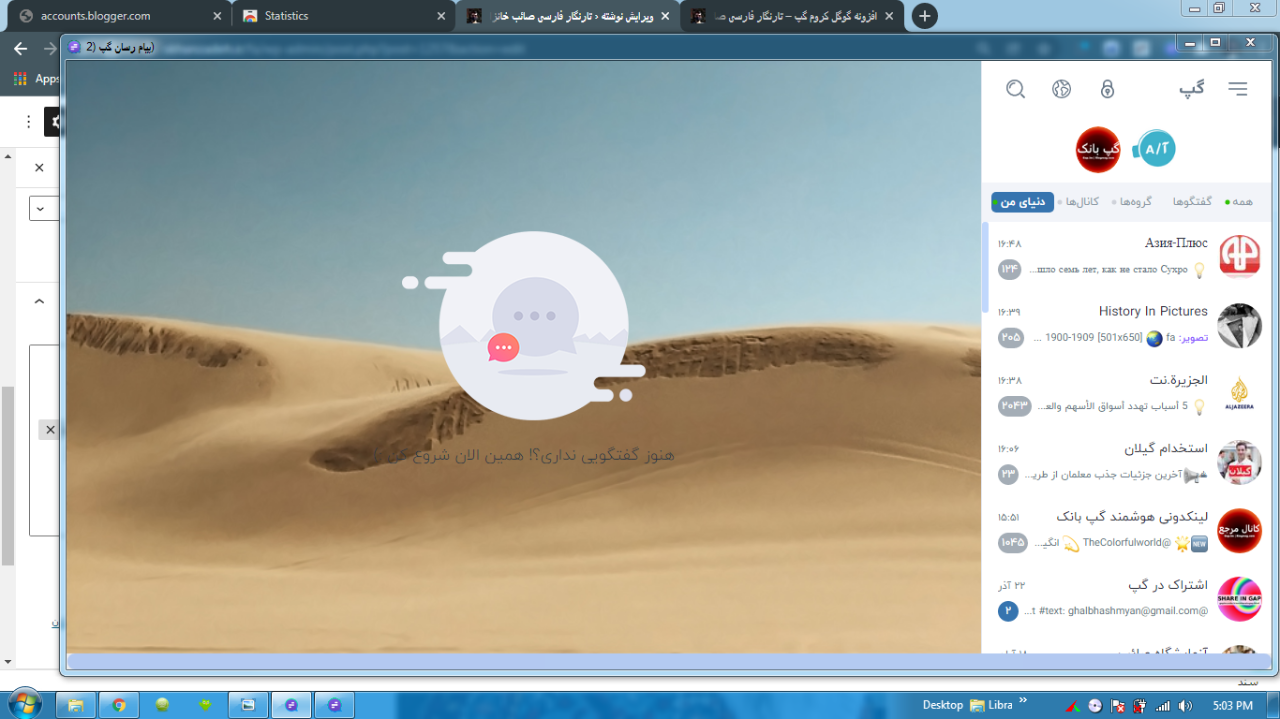The width and height of the screenshot is (1280, 719).
Task: Switch to the افزونه گوگل کروم گپ tab
Action: pyautogui.click(x=791, y=16)
